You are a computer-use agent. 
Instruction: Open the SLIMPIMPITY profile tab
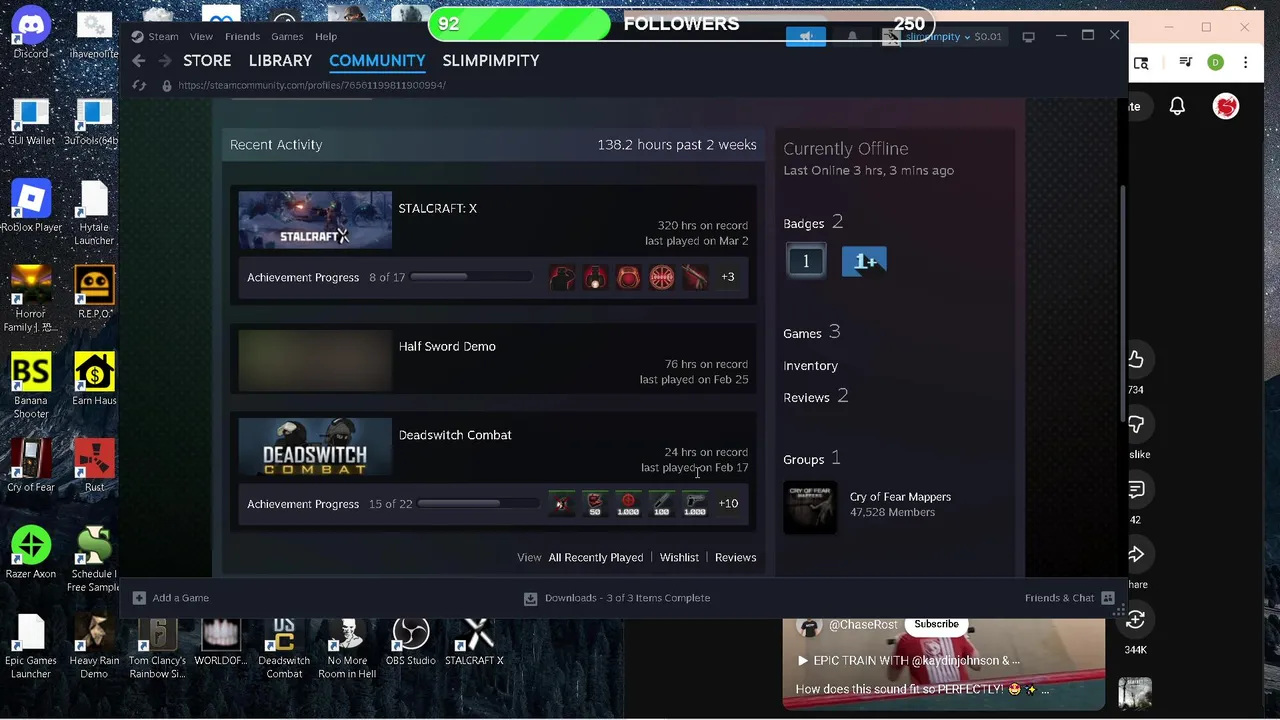[x=491, y=61]
